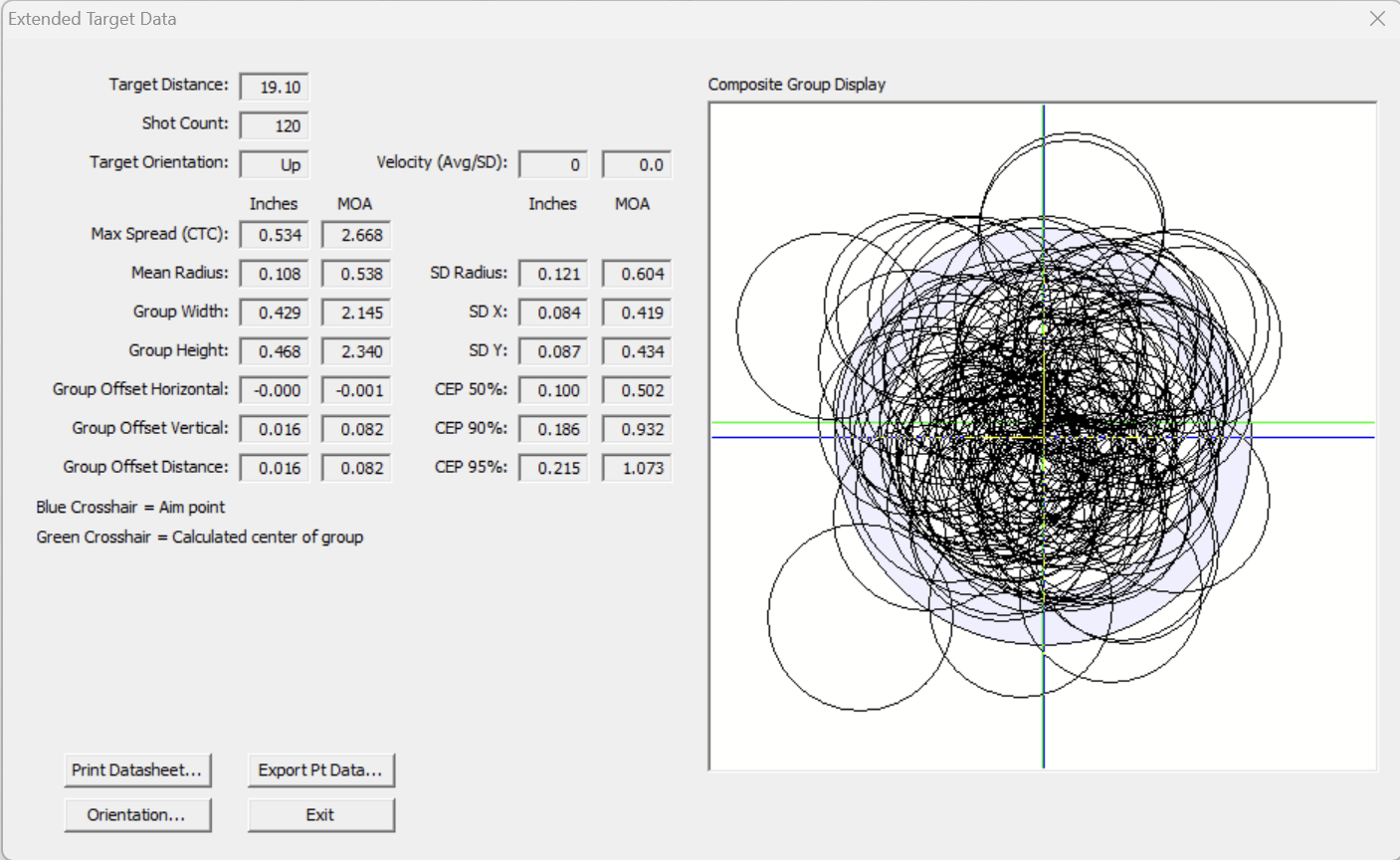Click the Composite Group Display plot
1400x860 pixels.
(1043, 436)
